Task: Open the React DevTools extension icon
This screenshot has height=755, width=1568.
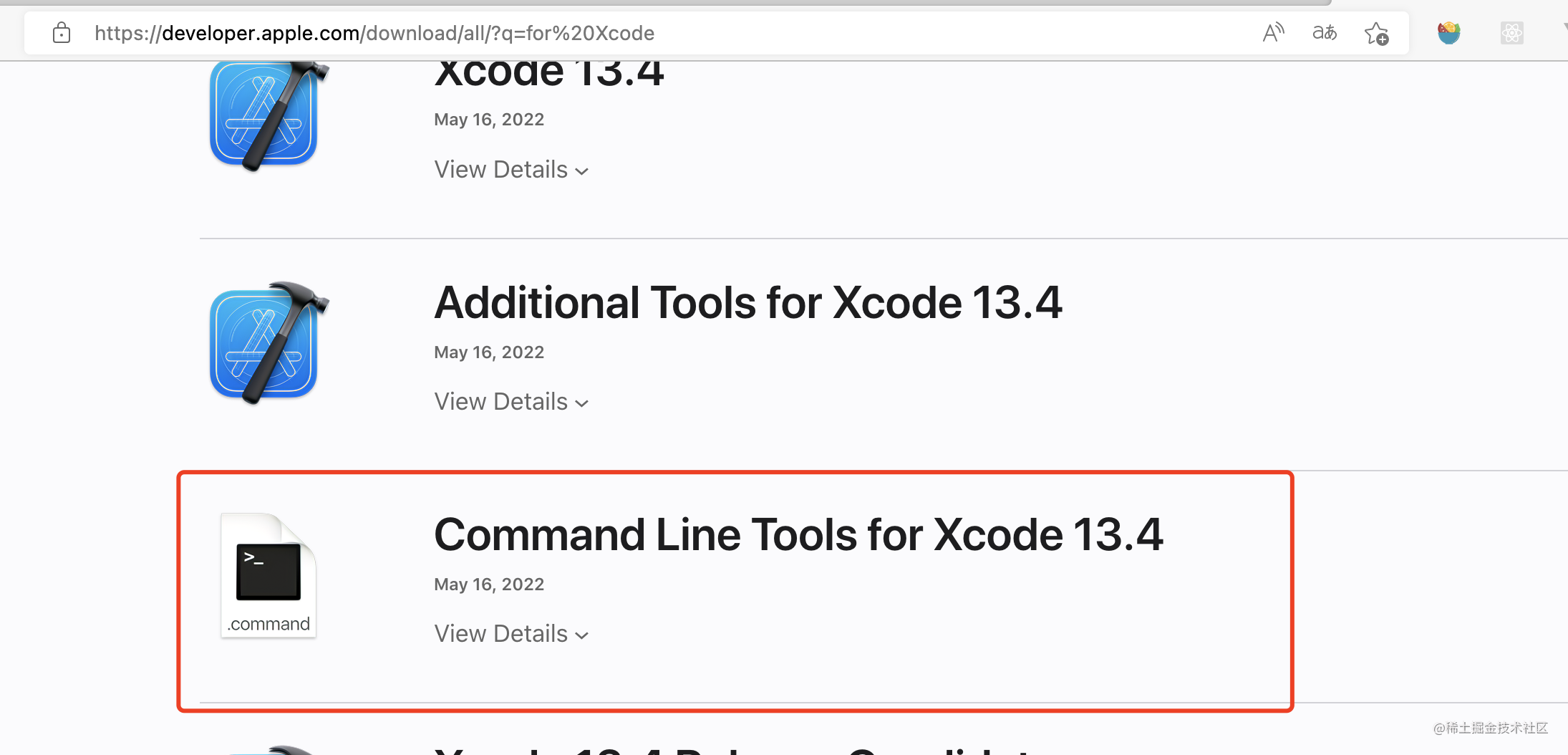Action: click(x=1512, y=33)
